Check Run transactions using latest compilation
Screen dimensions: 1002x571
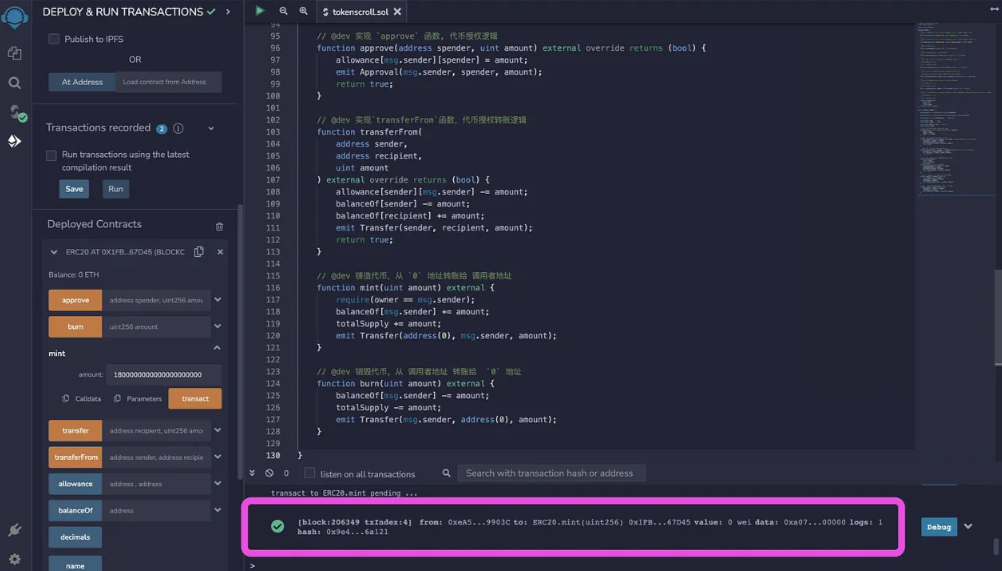[x=51, y=155]
